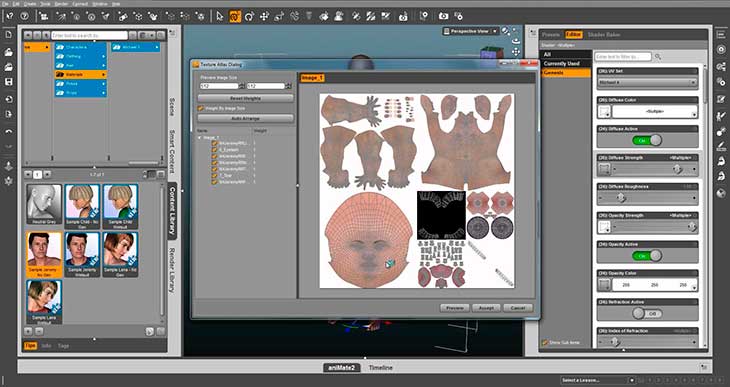Click the viewport pan arrows icon
The width and height of the screenshot is (730, 387).
[516, 52]
